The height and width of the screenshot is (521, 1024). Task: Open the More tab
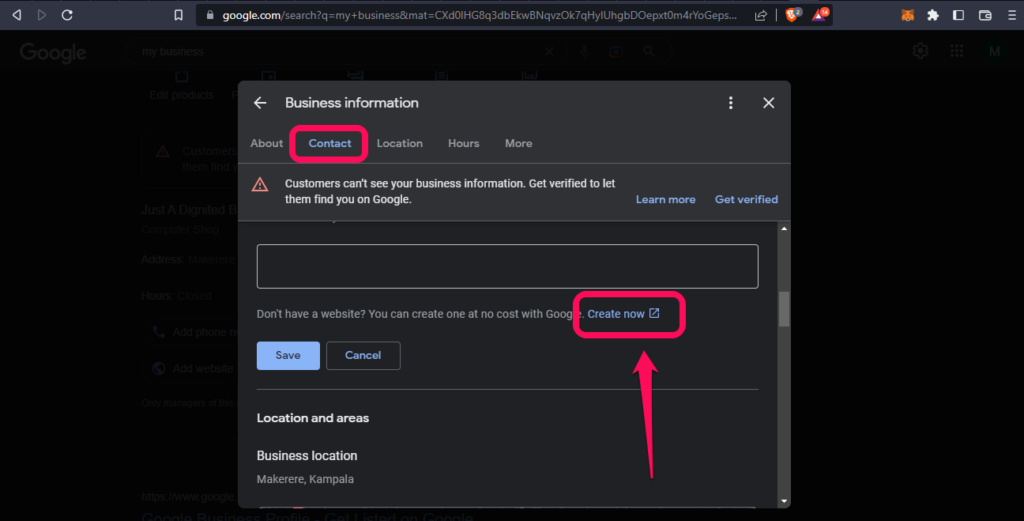pos(519,144)
